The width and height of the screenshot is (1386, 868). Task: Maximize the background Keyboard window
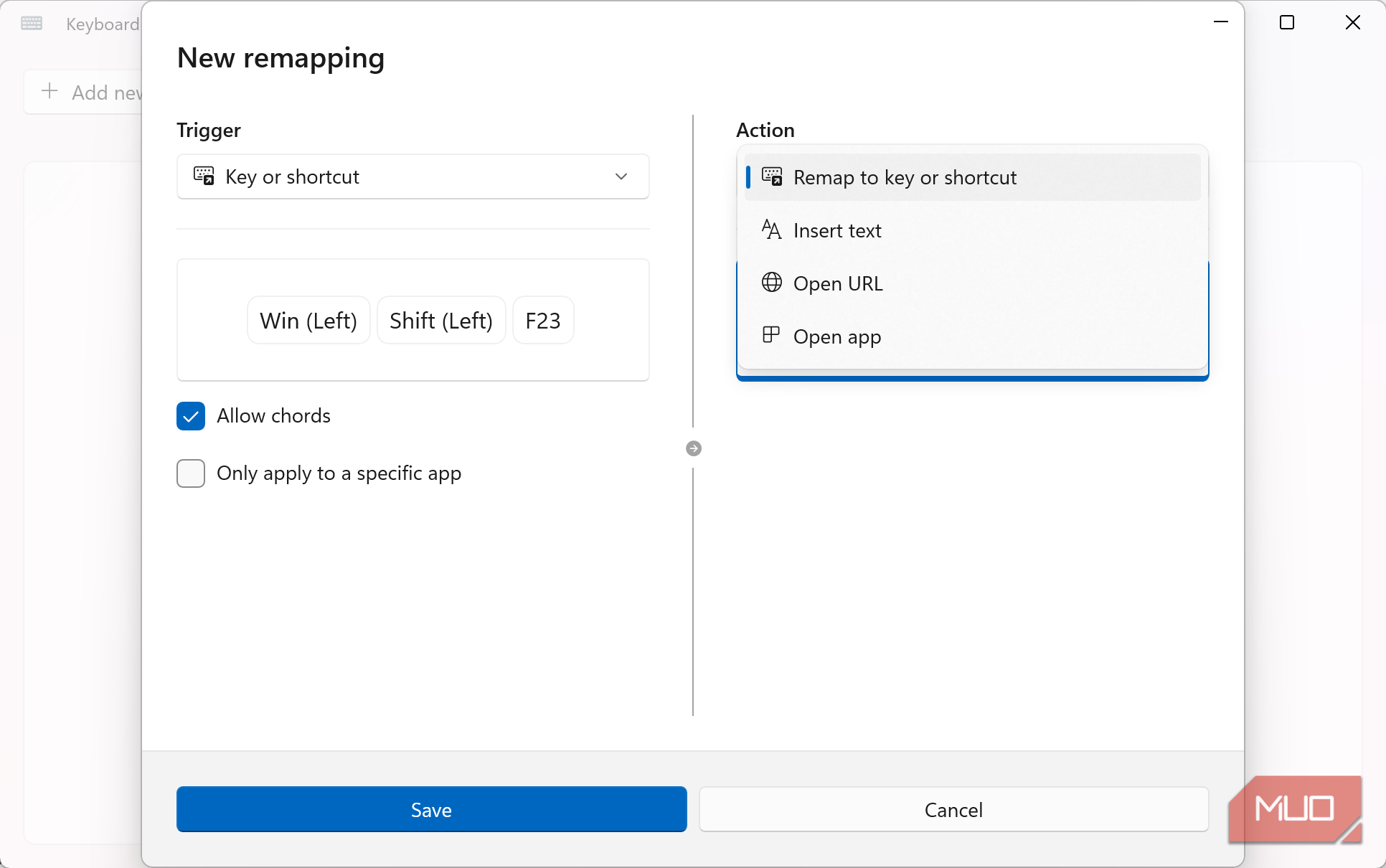point(1287,22)
